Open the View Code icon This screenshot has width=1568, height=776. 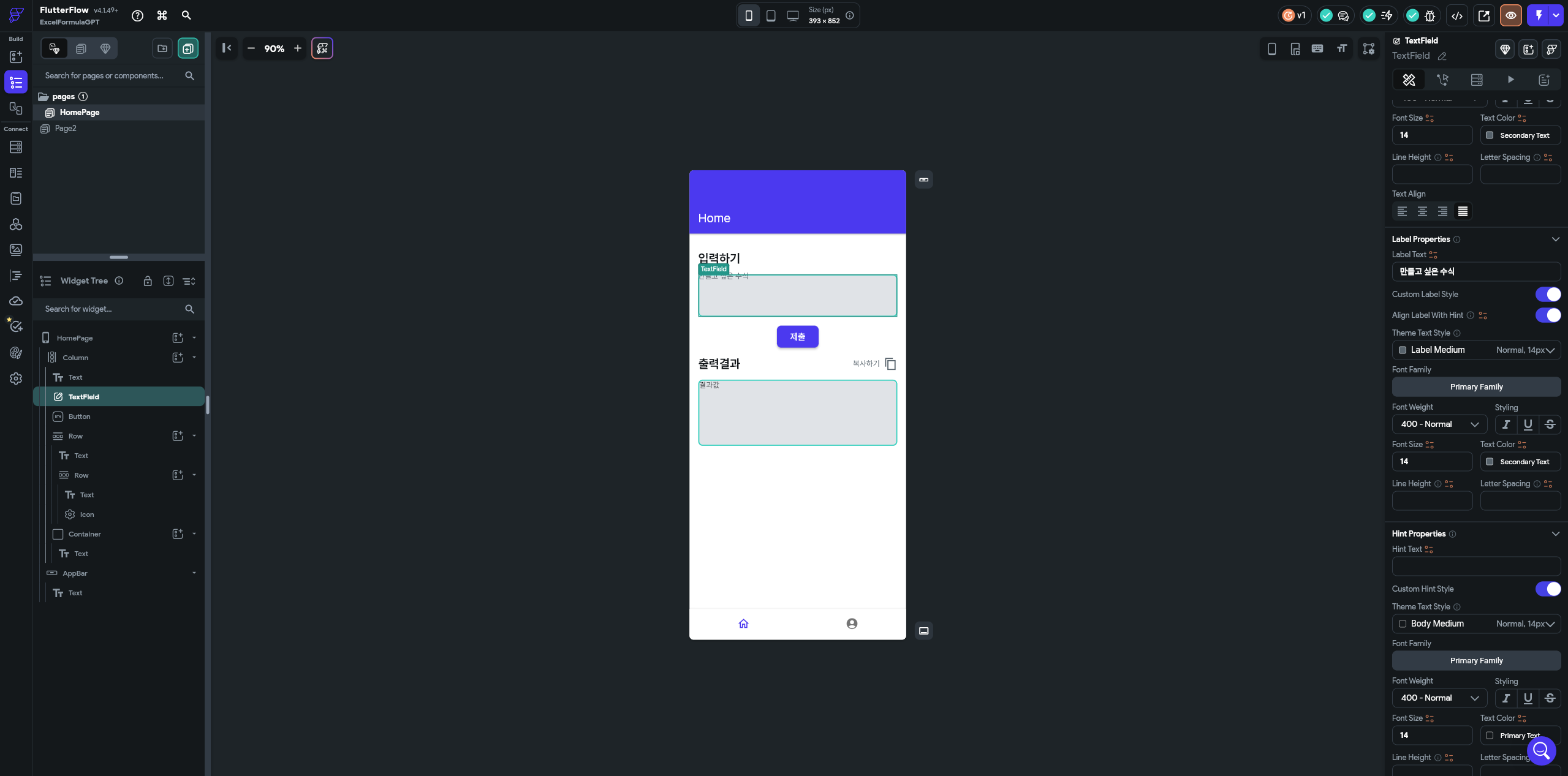tap(1457, 16)
